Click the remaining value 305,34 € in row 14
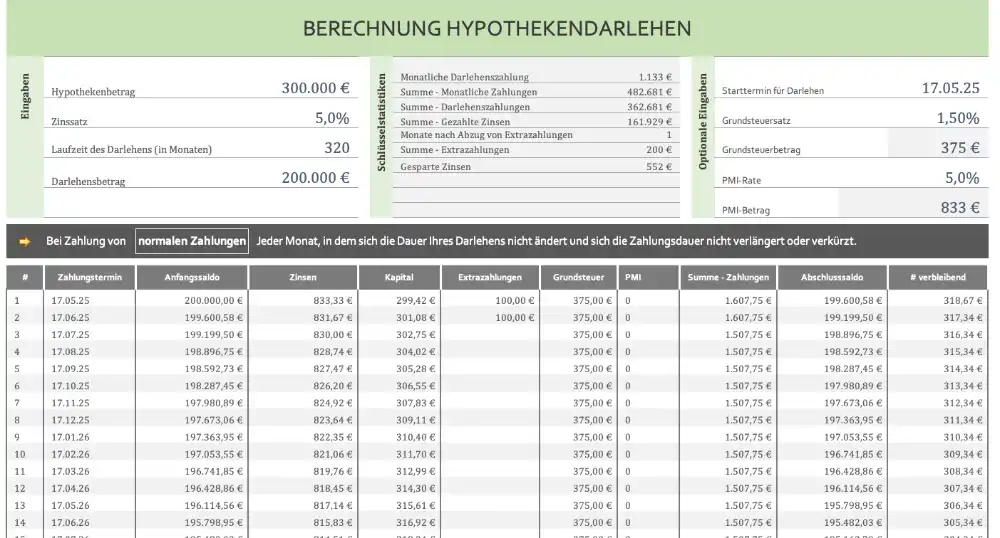Viewport: 1000px width, 538px height. click(963, 523)
